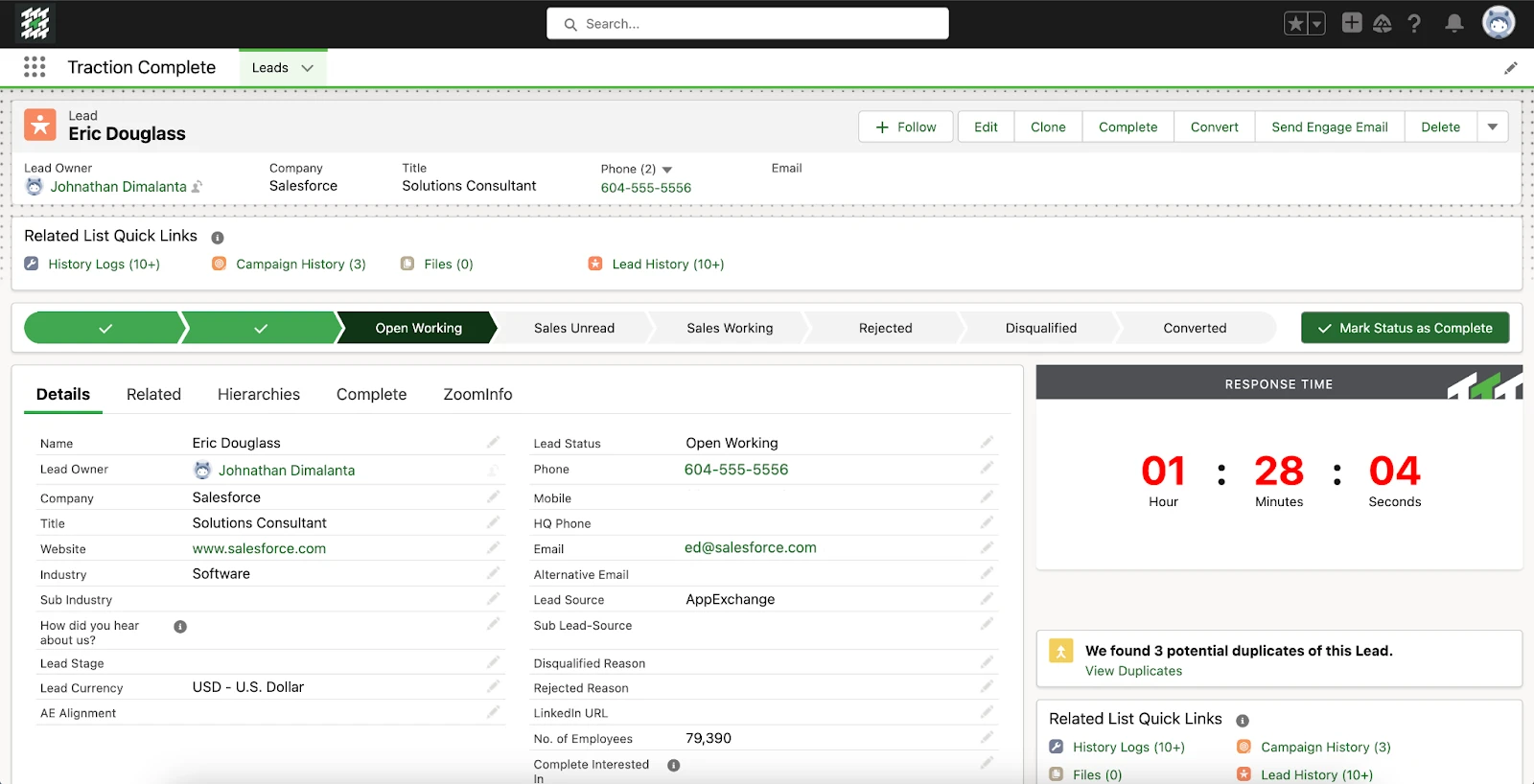This screenshot has width=1534, height=784.
Task: Open the Trailhead guidance icon
Action: click(1383, 23)
